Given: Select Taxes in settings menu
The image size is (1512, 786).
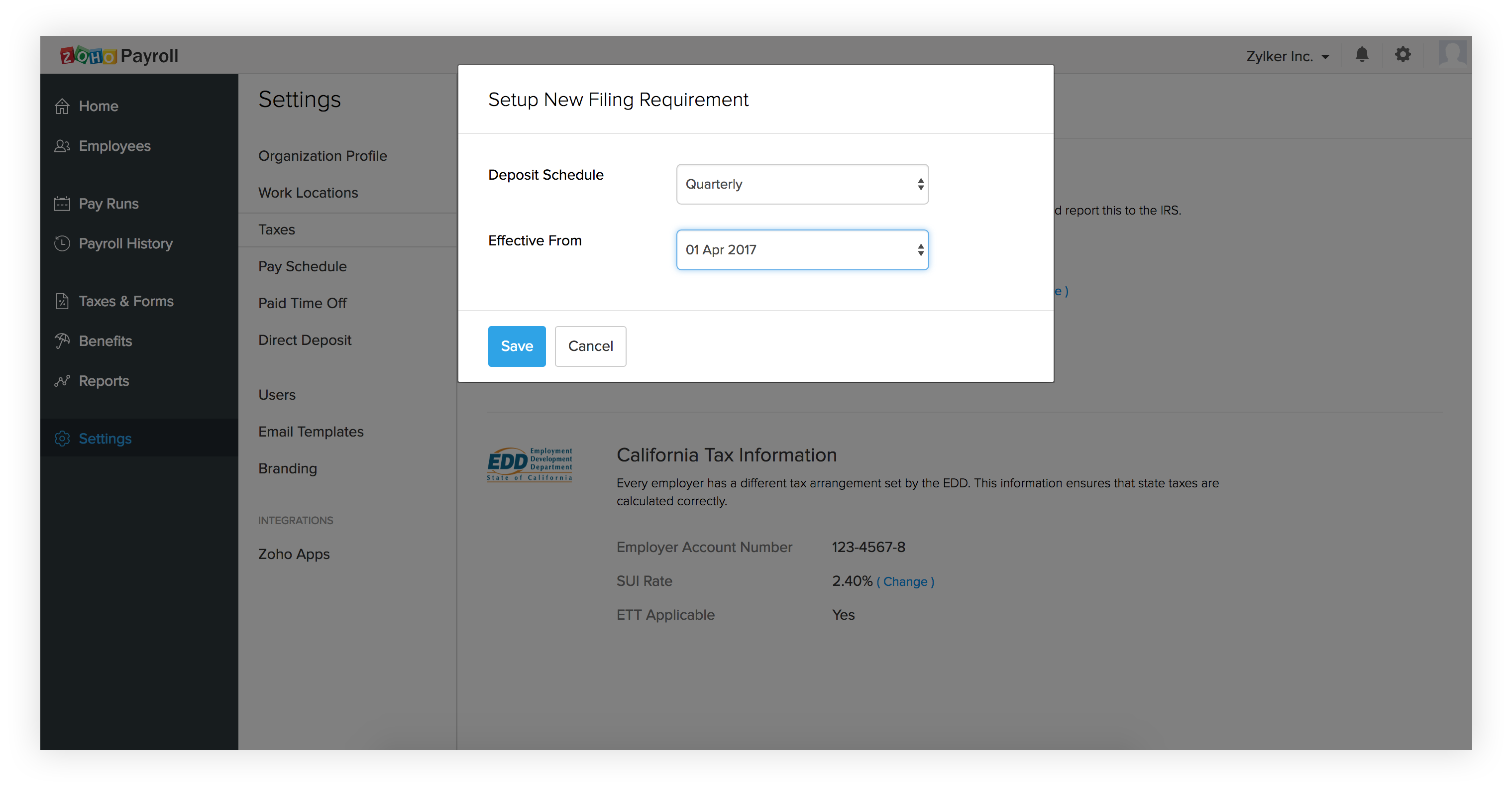Looking at the screenshot, I should [276, 229].
